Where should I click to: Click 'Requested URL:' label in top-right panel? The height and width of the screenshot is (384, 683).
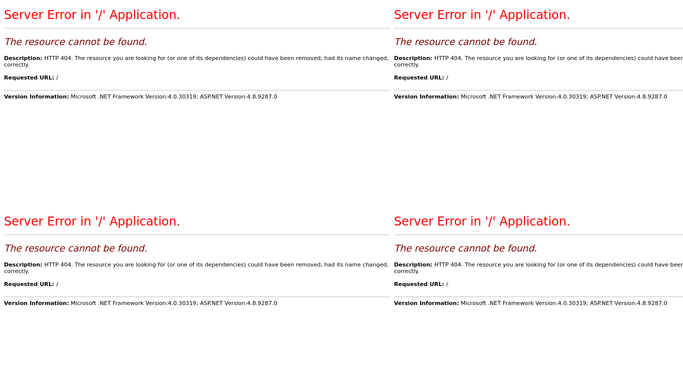(419, 77)
